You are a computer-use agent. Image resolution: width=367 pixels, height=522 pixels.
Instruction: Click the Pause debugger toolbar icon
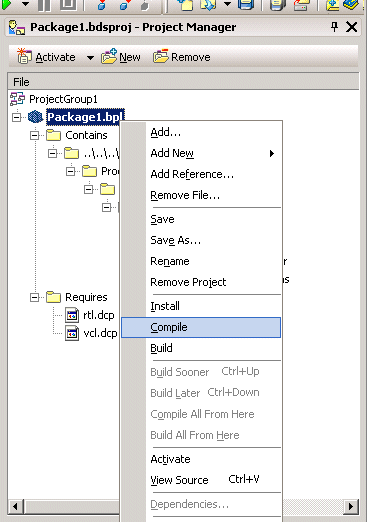click(x=45, y=4)
